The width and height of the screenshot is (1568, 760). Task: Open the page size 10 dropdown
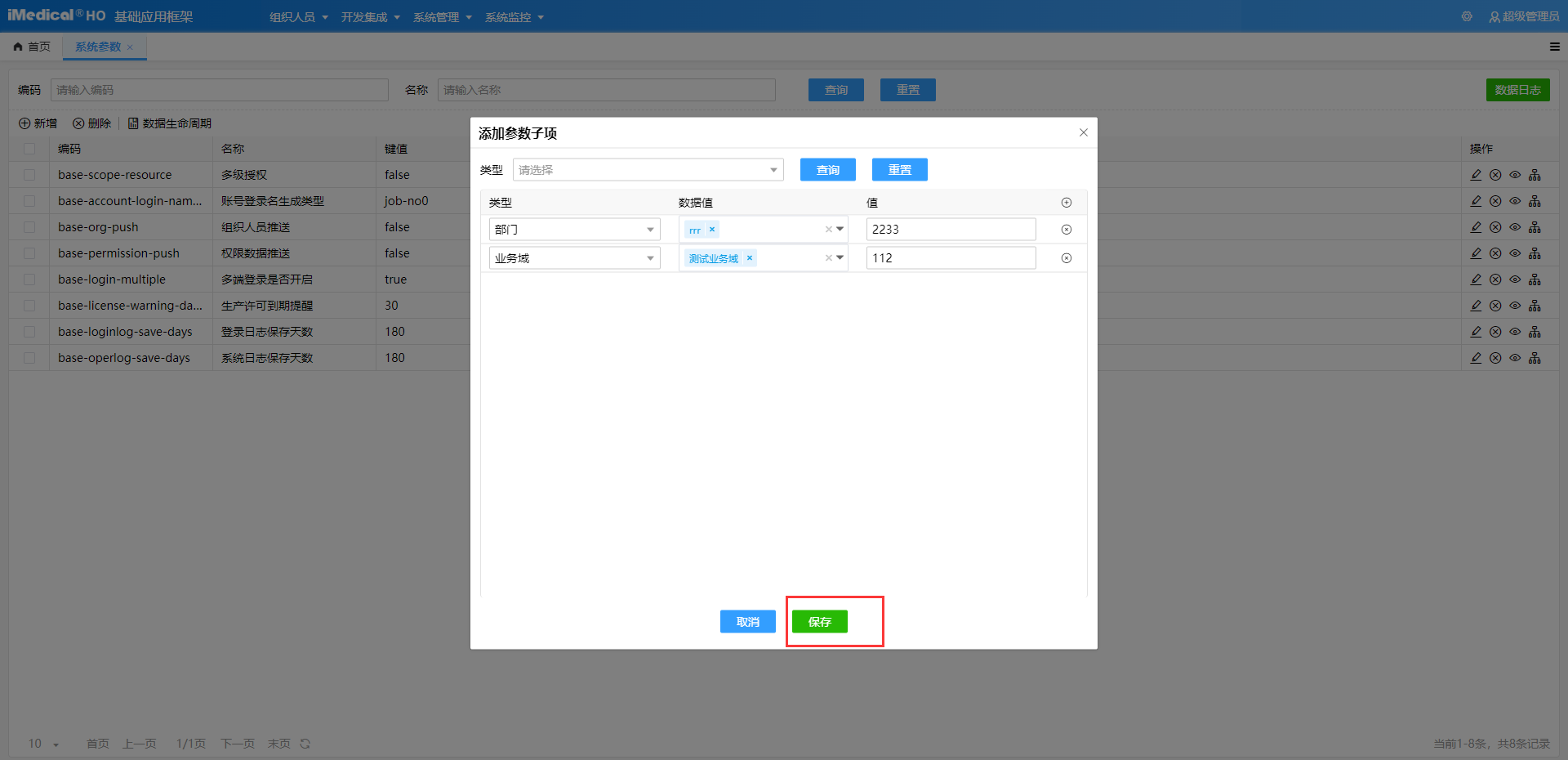click(44, 744)
